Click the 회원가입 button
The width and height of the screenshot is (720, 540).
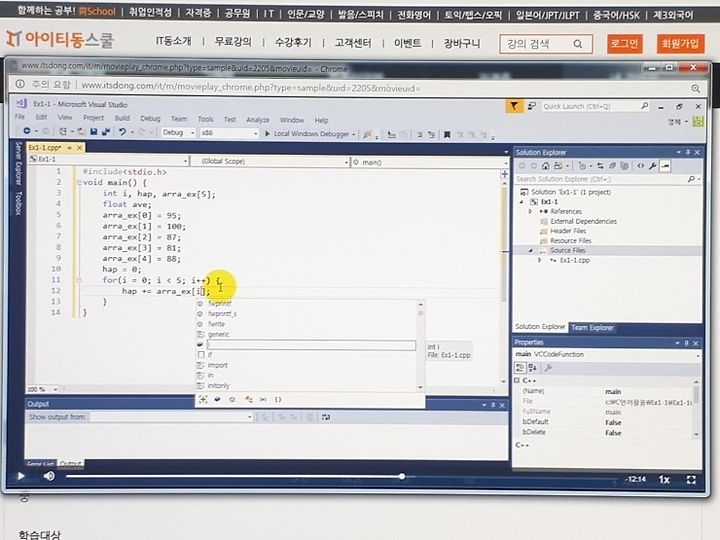coord(680,44)
